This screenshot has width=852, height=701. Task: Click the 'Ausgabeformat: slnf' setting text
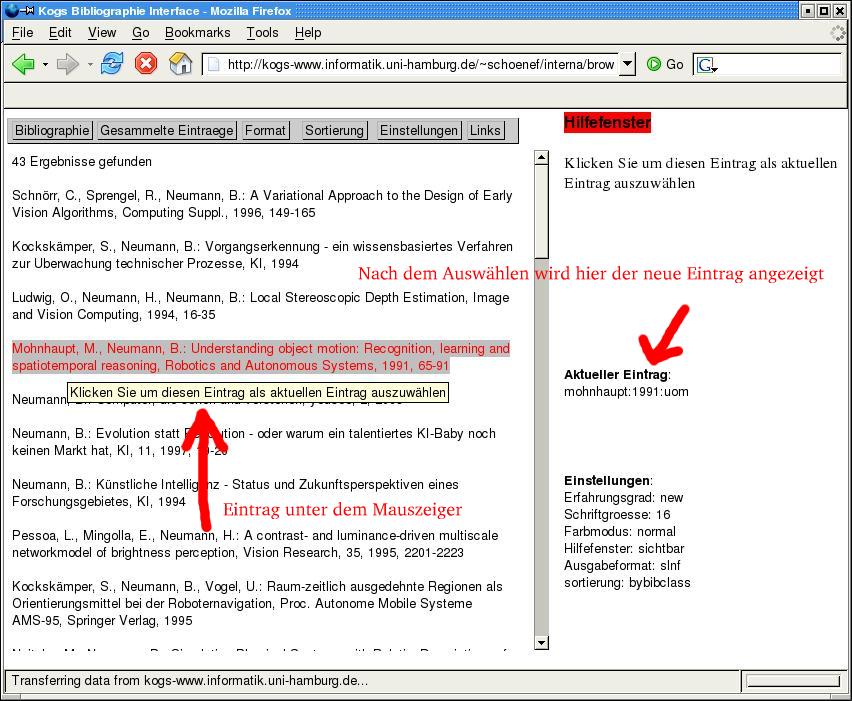(622, 566)
